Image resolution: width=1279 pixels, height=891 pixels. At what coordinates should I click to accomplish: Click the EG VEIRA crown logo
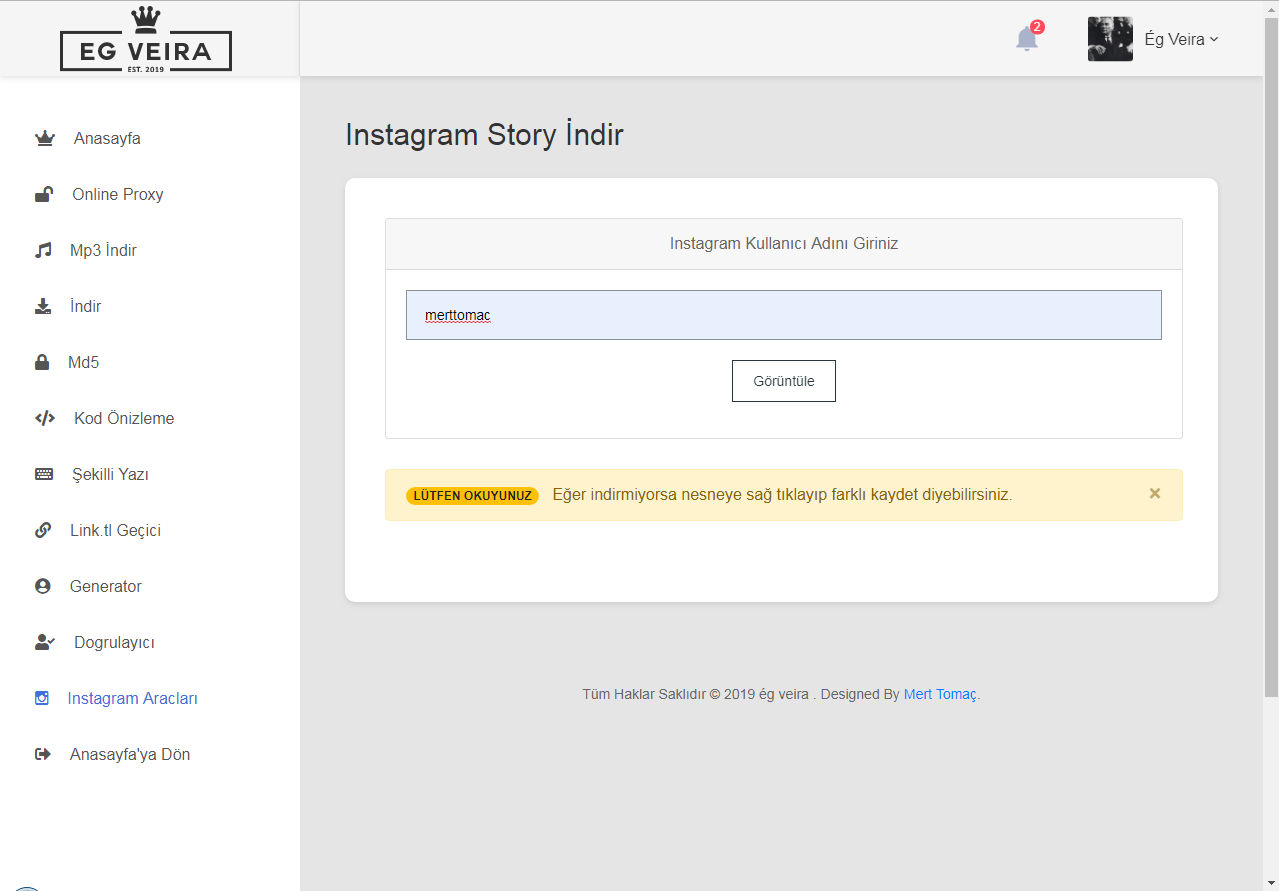tap(146, 39)
